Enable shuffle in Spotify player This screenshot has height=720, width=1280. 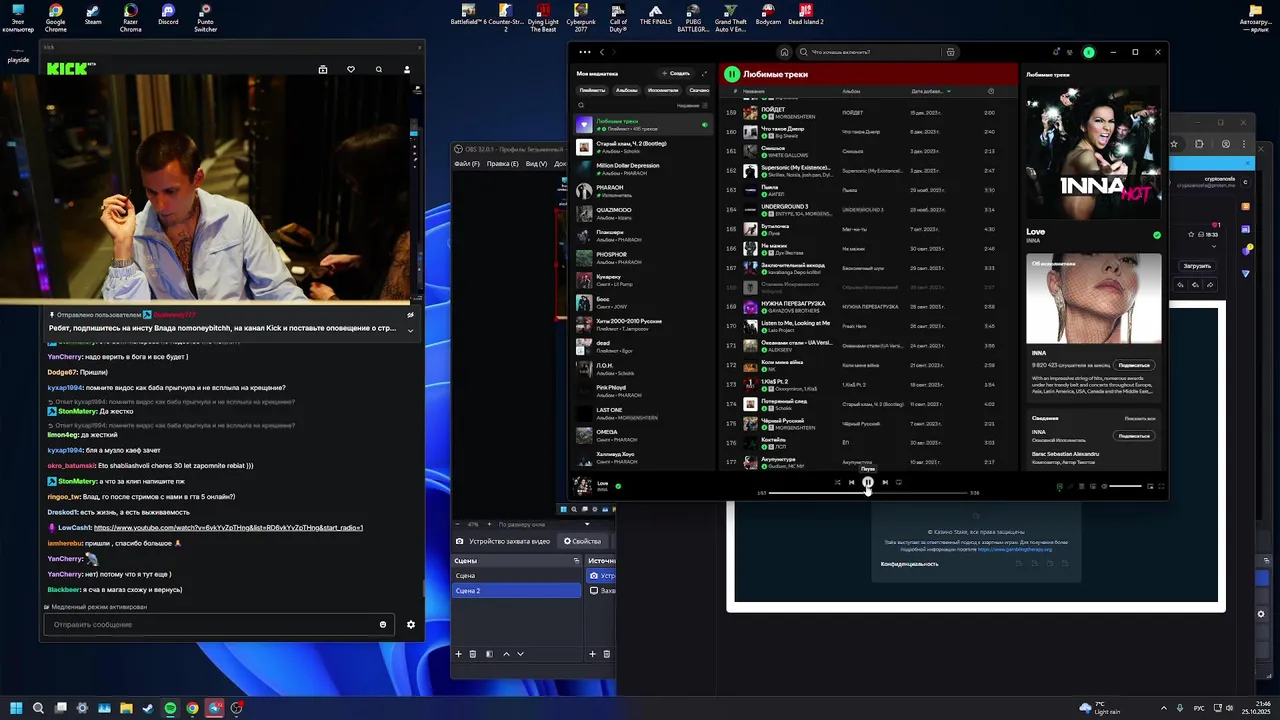point(837,482)
